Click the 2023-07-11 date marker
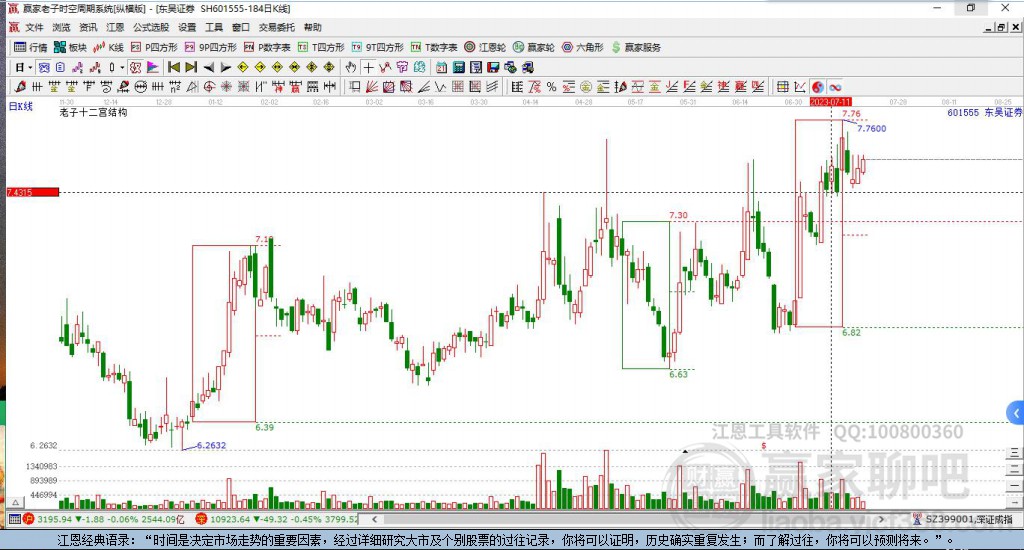Image resolution: width=1024 pixels, height=550 pixels. click(830, 102)
